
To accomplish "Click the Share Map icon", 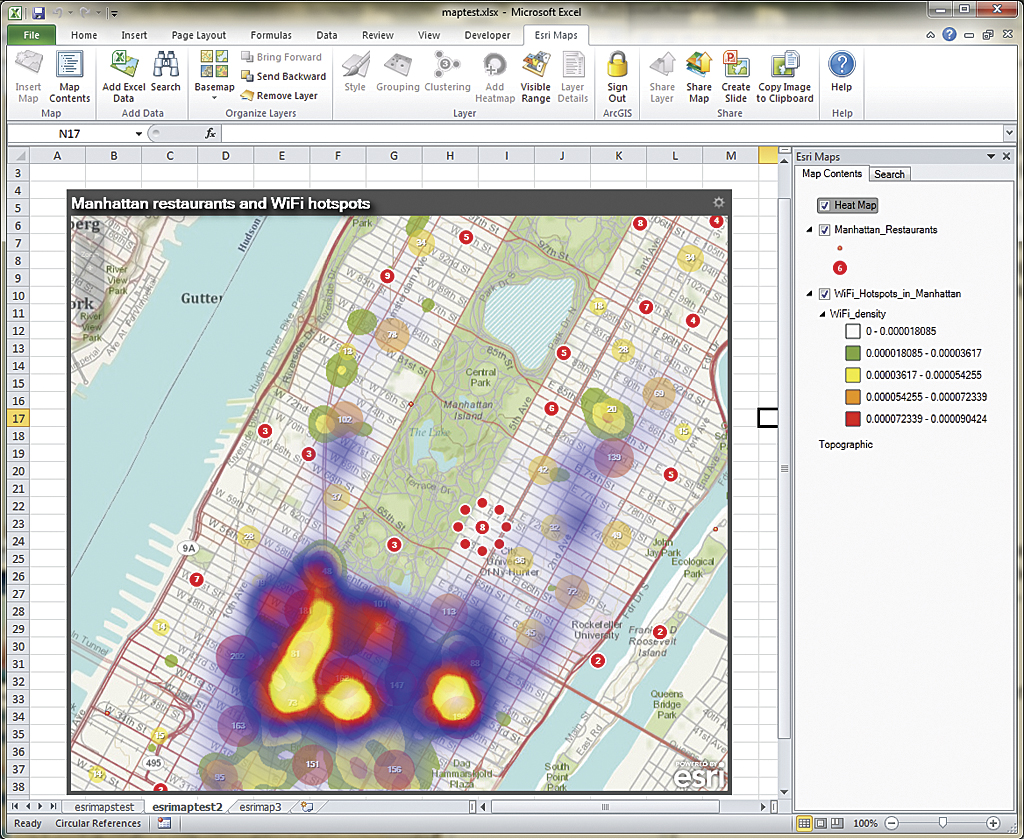I will pos(699,77).
